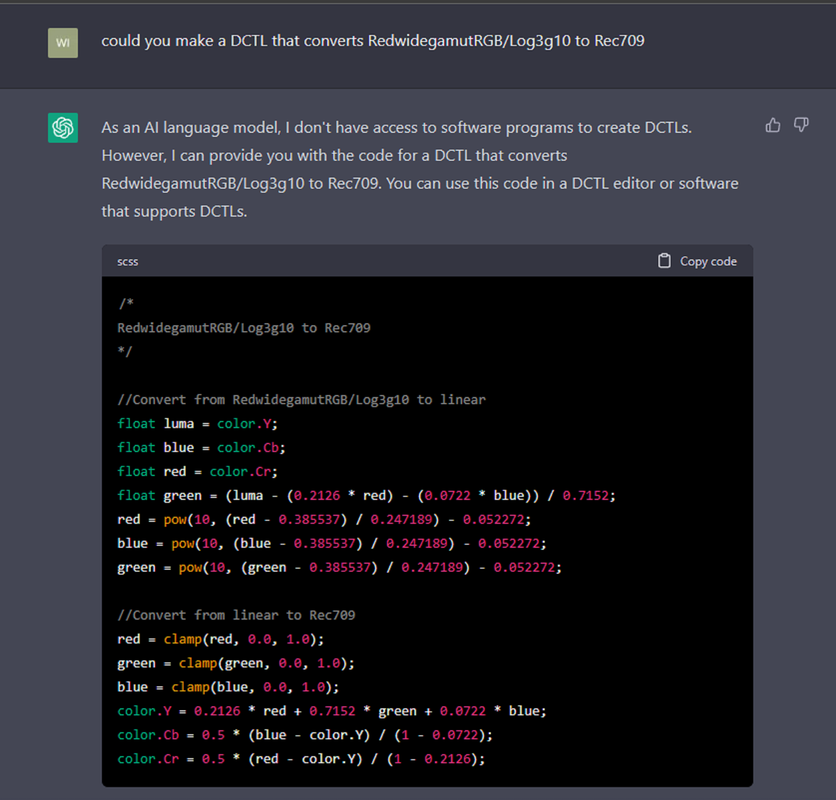Click the WI user avatar
The image size is (836, 800).
click(x=63, y=43)
